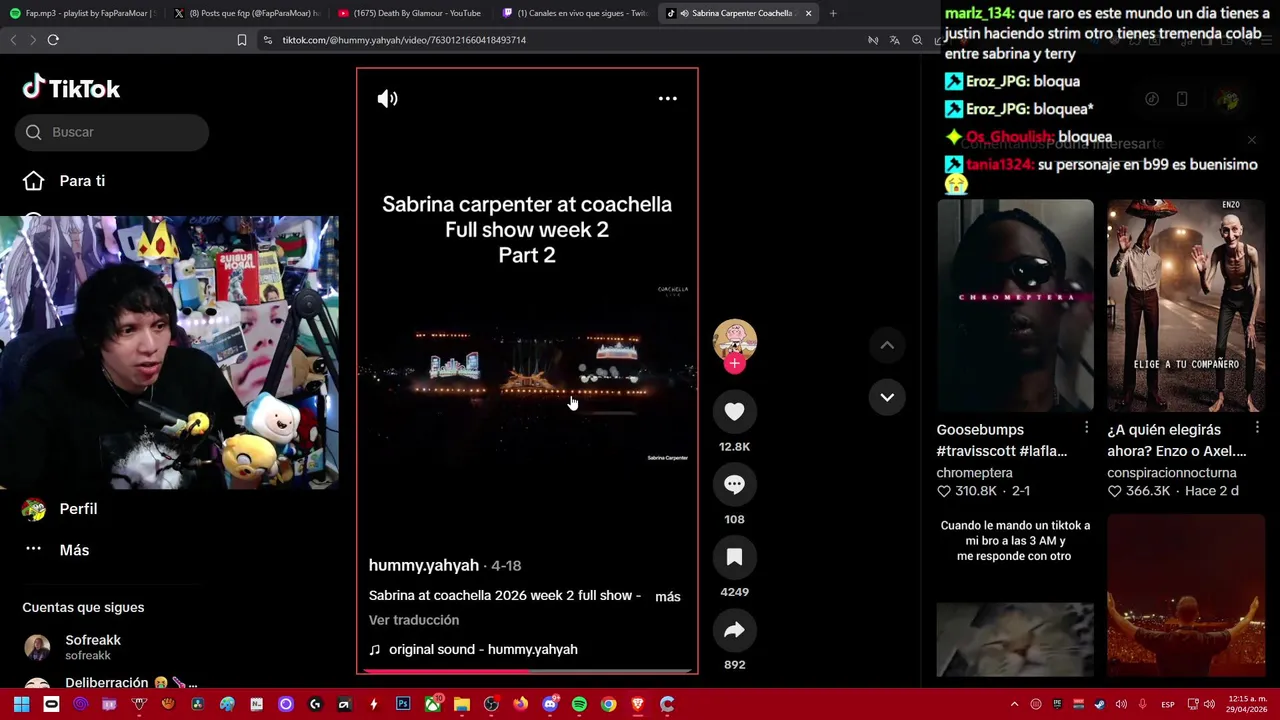The image size is (1280, 720).
Task: Open Discord from the taskbar
Action: click(x=550, y=704)
